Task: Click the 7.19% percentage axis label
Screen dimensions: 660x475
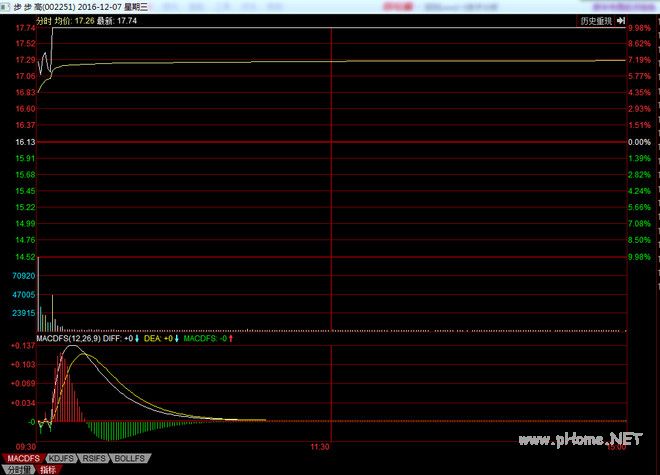Action: click(x=639, y=60)
